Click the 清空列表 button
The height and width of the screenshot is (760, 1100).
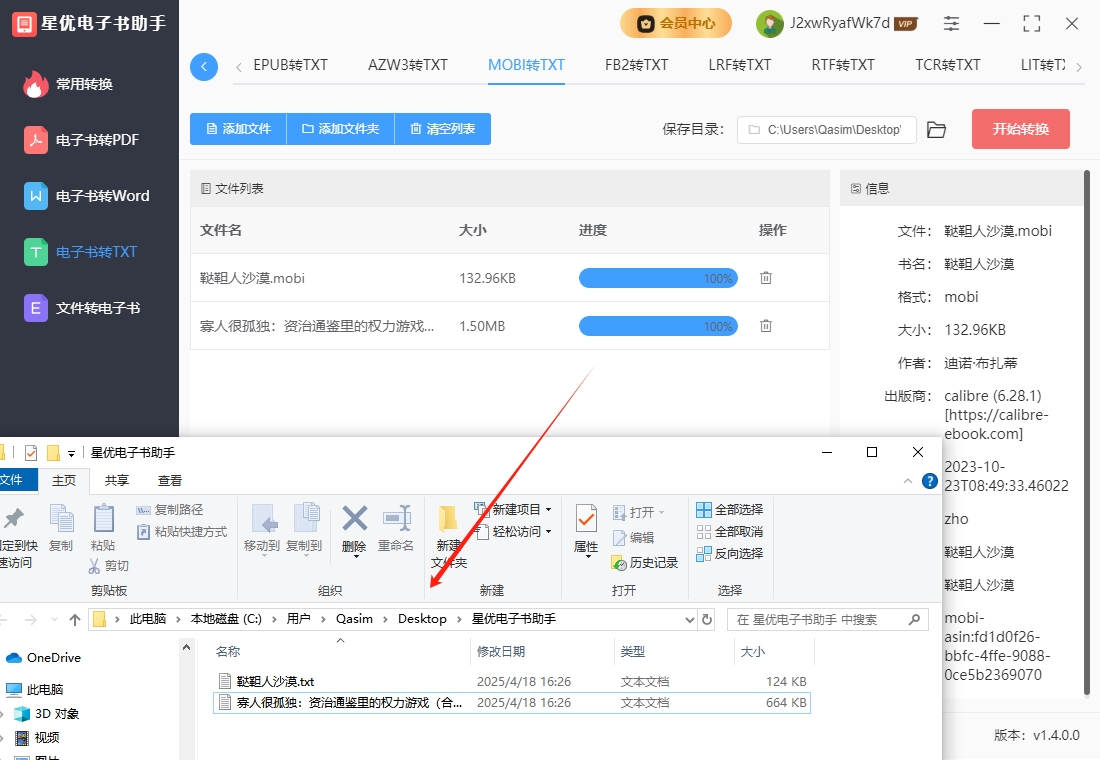point(443,129)
